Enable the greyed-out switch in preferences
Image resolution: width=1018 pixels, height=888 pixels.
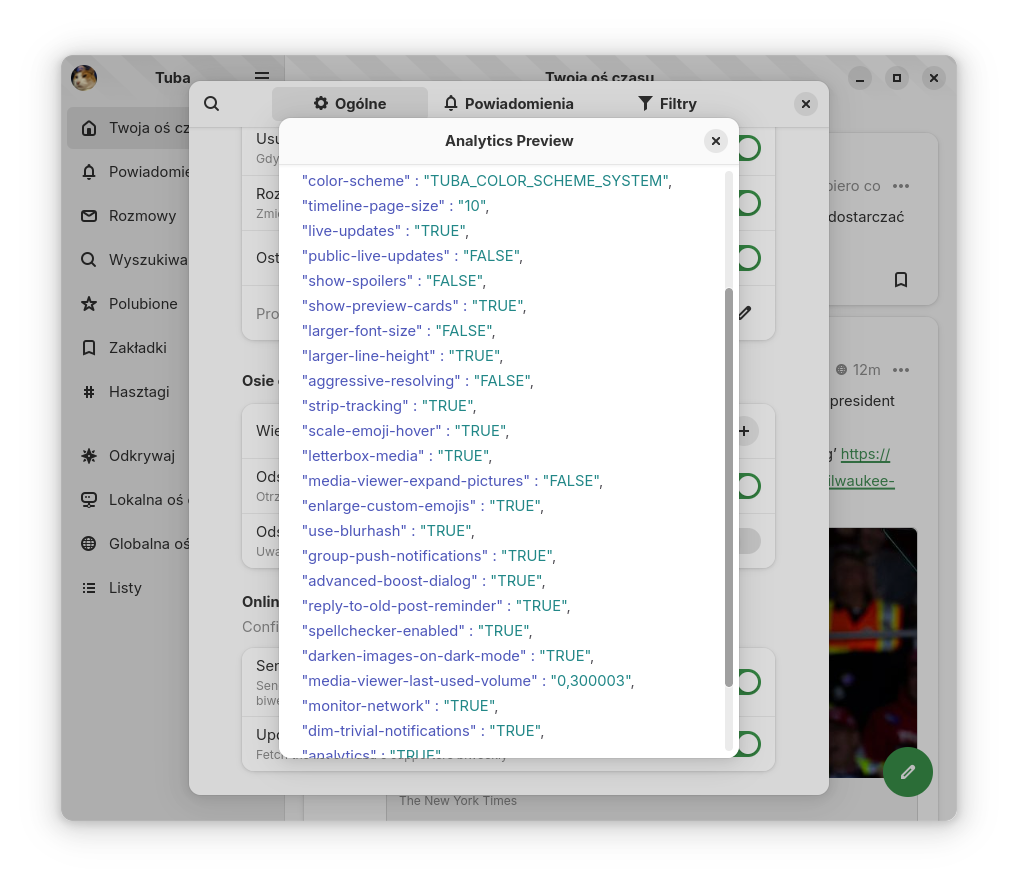[748, 541]
